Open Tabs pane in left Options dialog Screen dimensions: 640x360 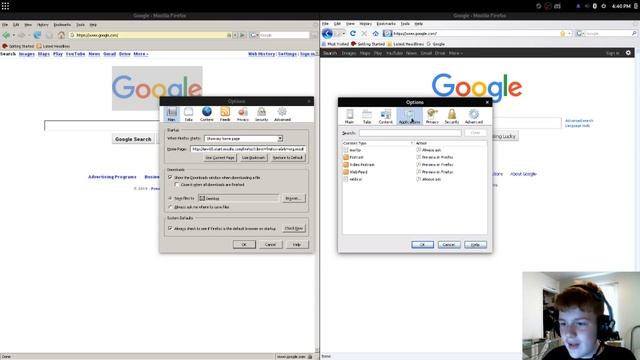(x=188, y=114)
